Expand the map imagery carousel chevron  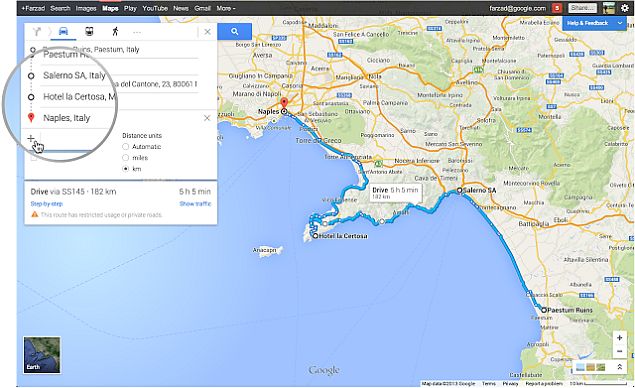619,367
